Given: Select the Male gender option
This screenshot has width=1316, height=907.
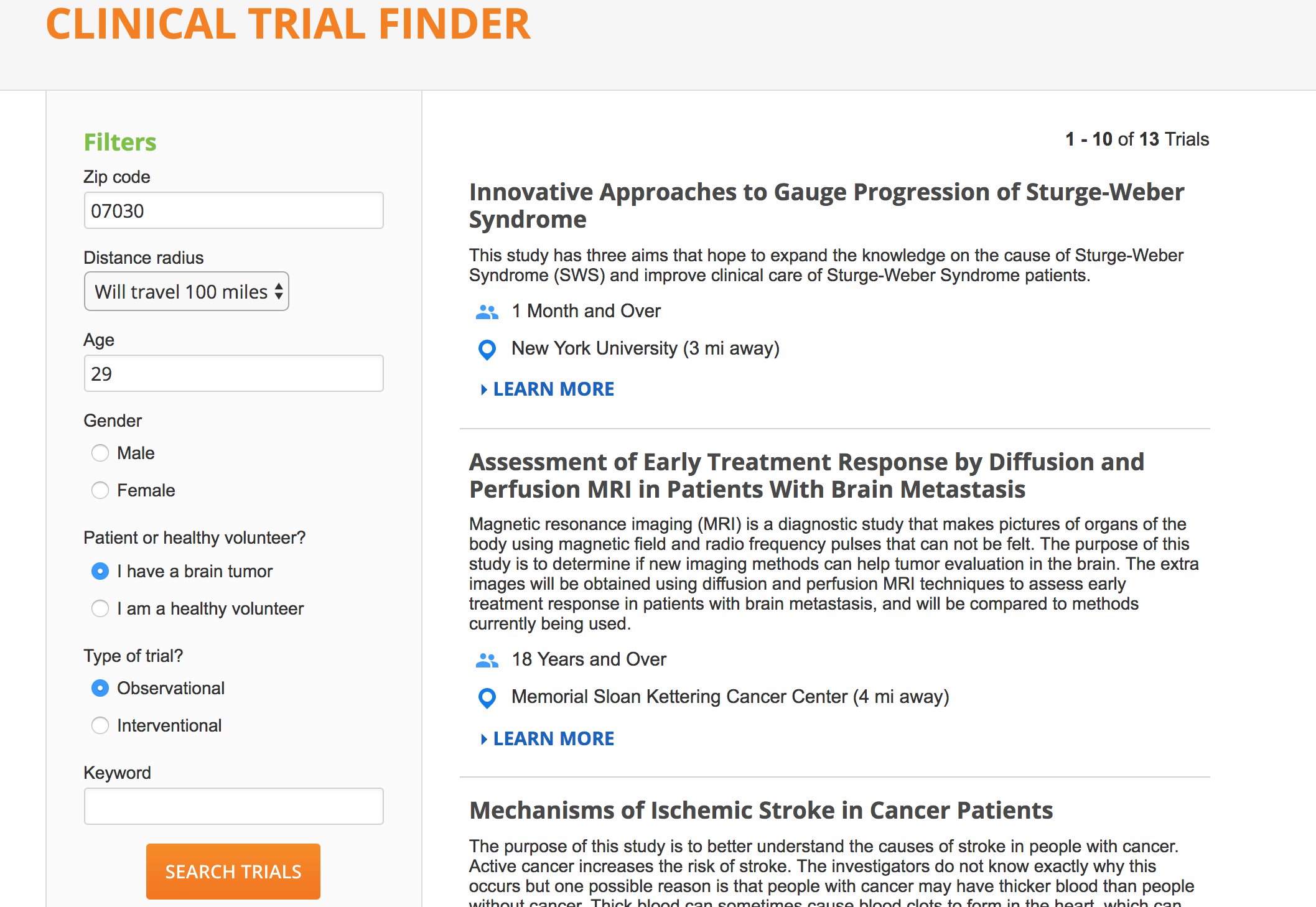Looking at the screenshot, I should 100,453.
